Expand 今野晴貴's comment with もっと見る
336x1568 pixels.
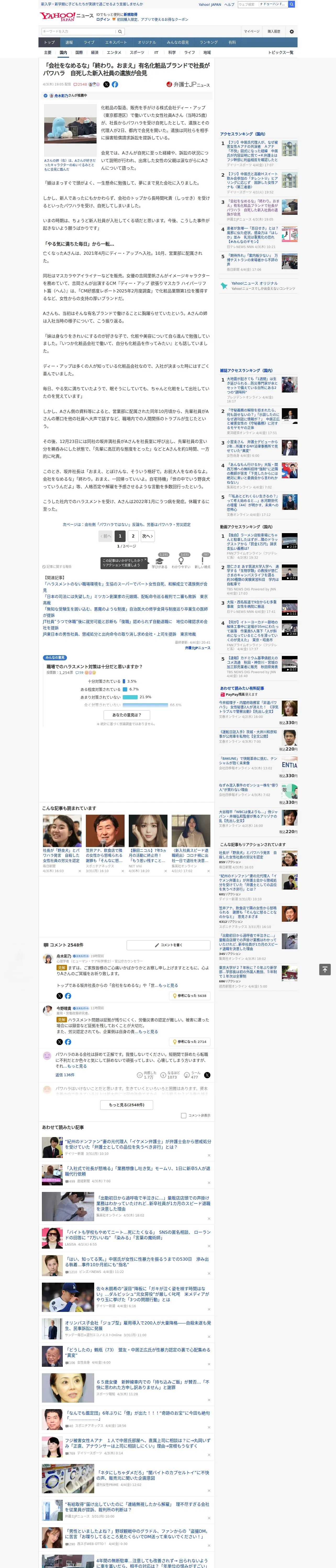[x=148, y=1032]
